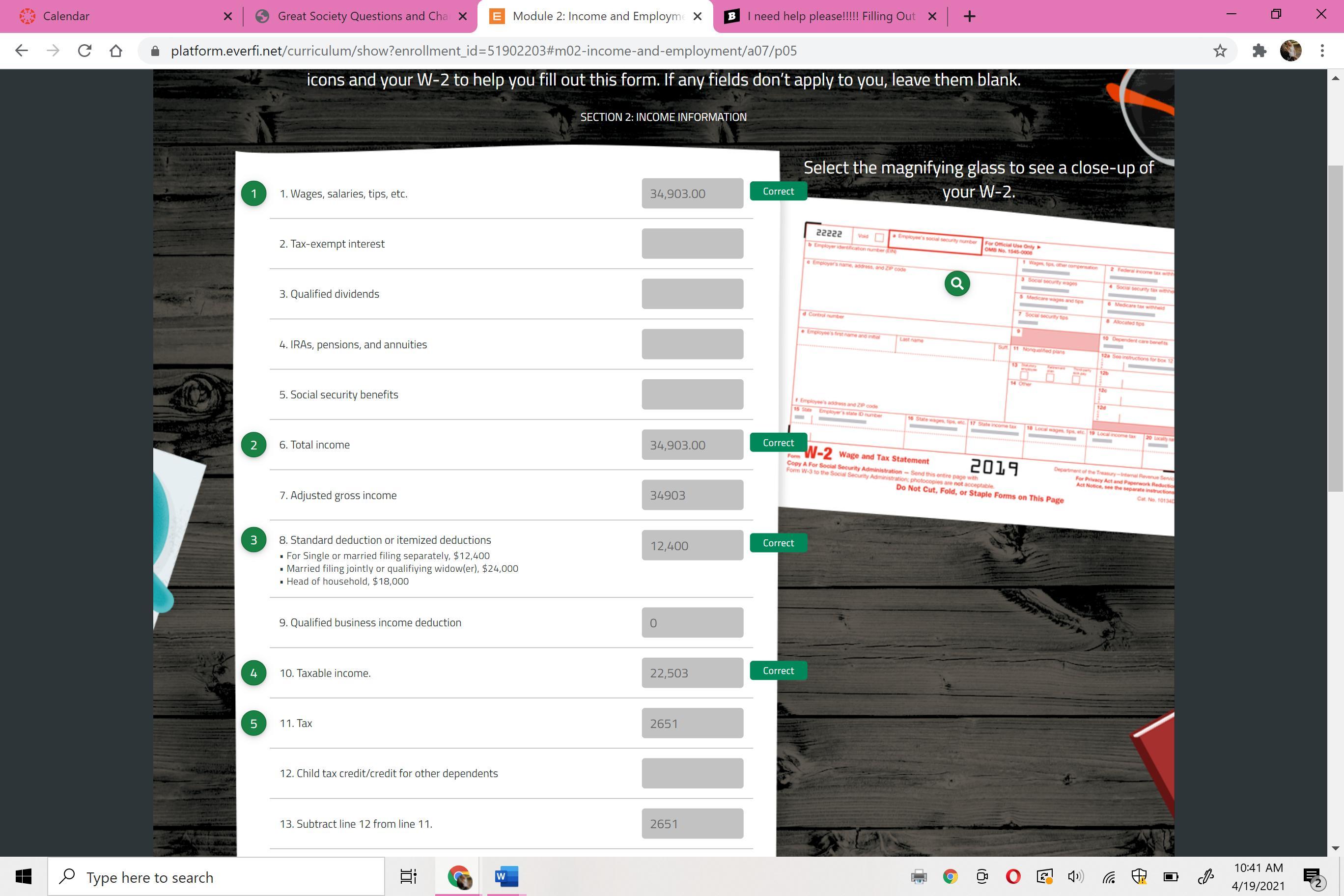Reload the current page
Image resolution: width=1344 pixels, height=896 pixels.
(84, 51)
